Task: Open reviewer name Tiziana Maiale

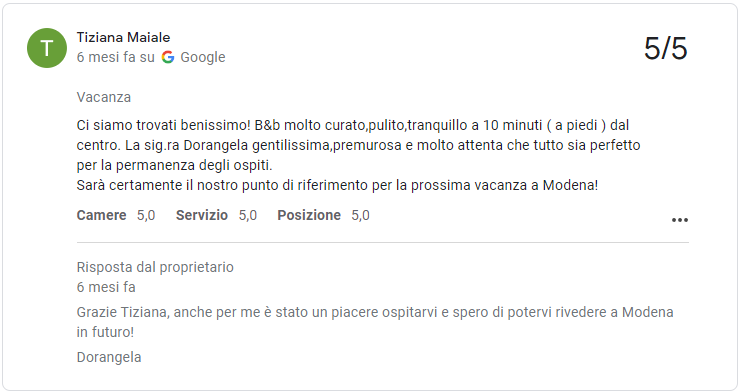Action: point(123,37)
